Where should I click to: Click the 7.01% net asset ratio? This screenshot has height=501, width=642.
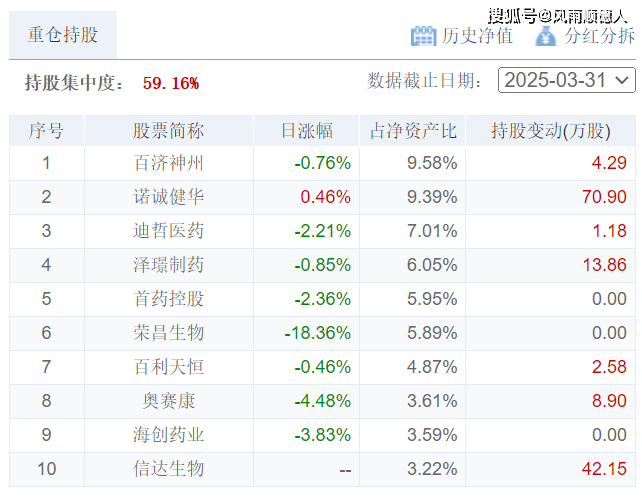coord(432,231)
